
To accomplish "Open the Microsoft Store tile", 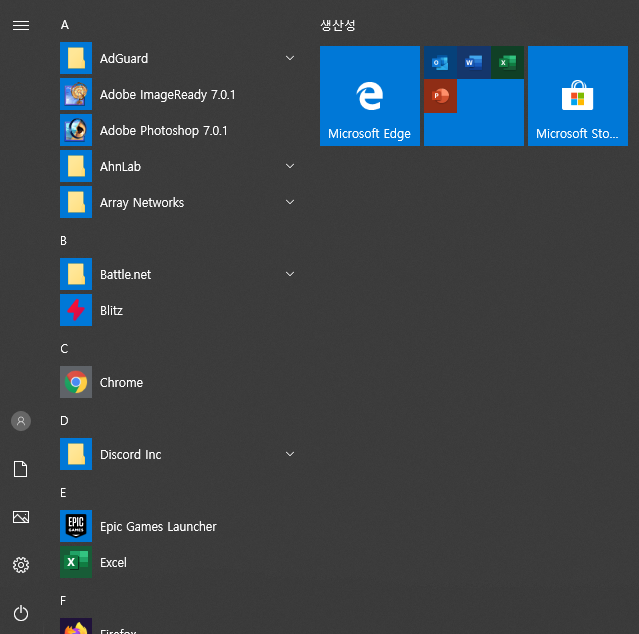I will (578, 96).
